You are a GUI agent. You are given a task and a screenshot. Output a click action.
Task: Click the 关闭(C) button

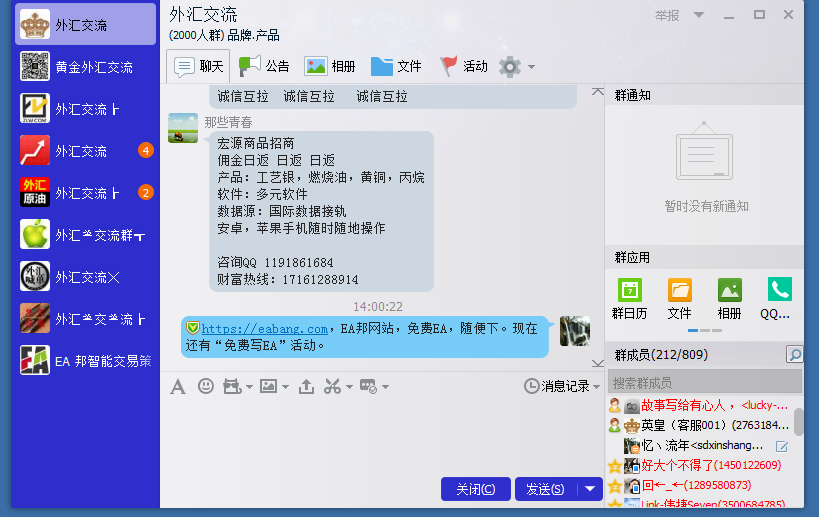point(476,489)
